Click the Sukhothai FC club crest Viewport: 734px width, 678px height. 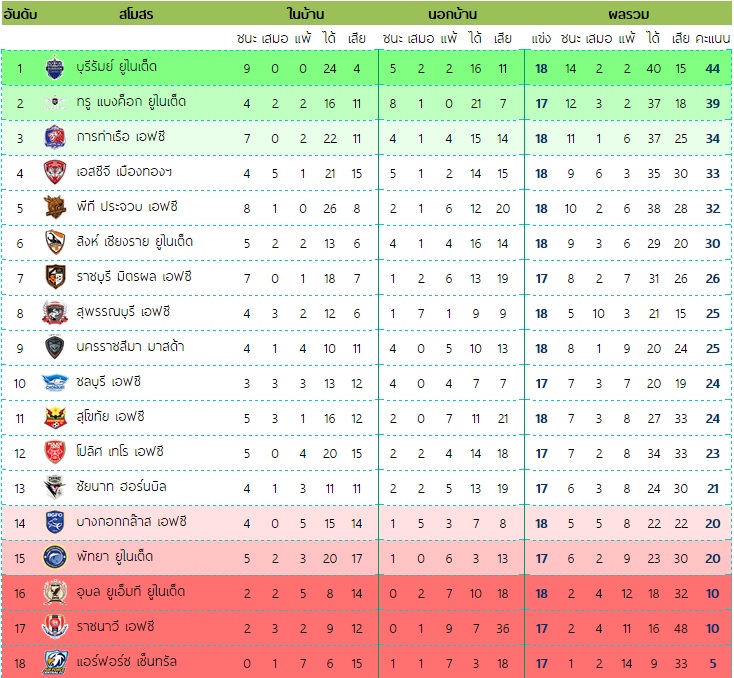coord(55,417)
